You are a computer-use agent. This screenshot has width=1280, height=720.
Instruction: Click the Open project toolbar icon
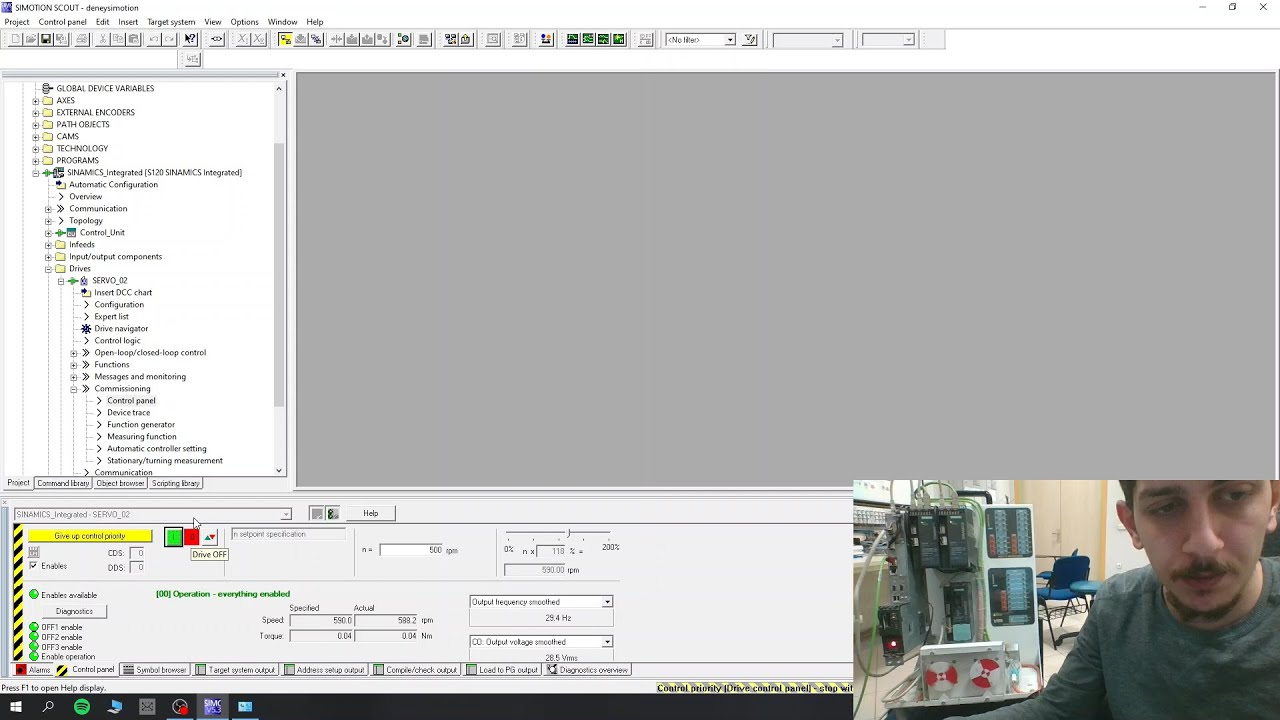pyautogui.click(x=30, y=39)
